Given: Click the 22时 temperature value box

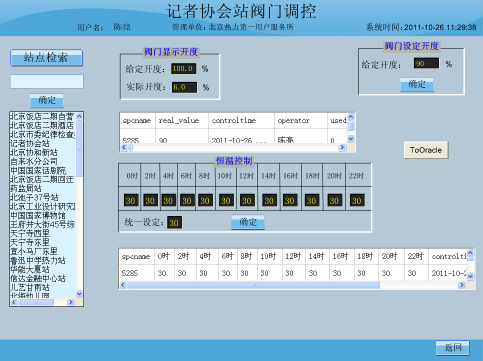Looking at the screenshot, I should click(357, 200).
